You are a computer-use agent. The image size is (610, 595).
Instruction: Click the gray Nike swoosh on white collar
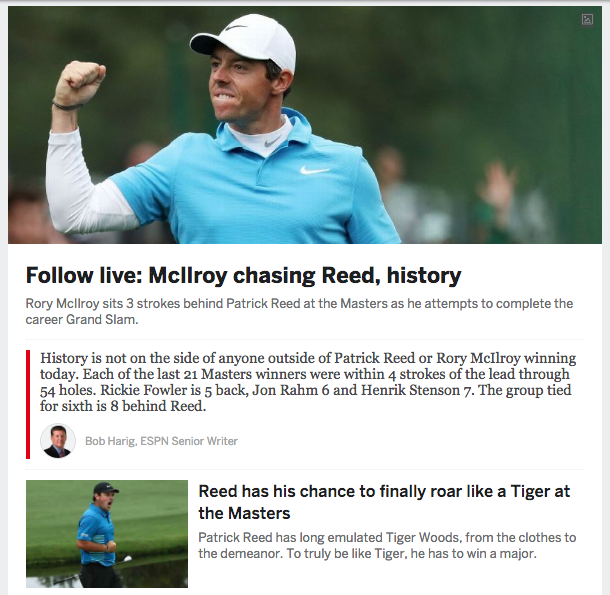272,142
